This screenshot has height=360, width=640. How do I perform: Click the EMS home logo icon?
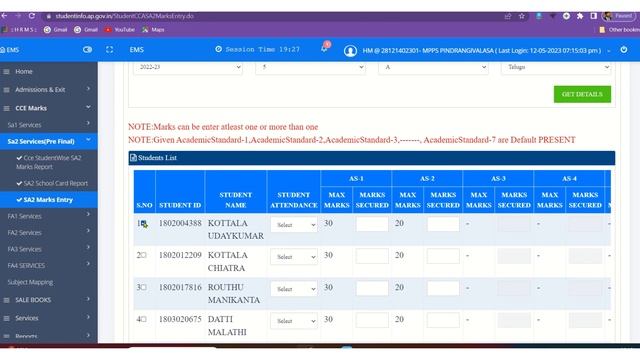pos(3,50)
